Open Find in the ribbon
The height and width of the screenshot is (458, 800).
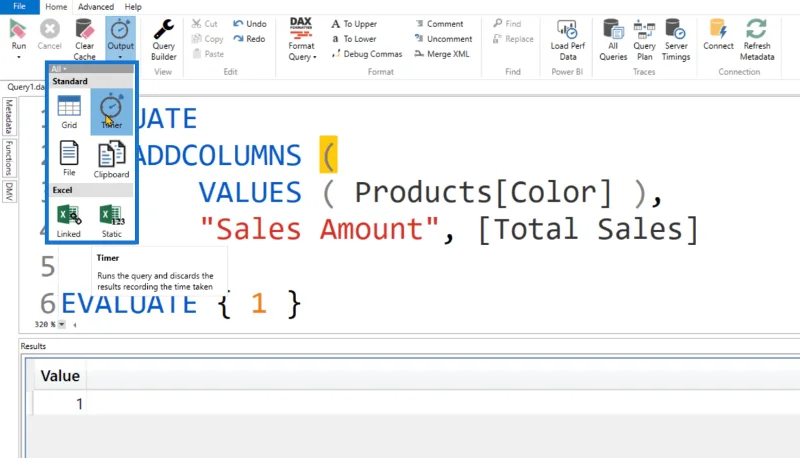507,23
